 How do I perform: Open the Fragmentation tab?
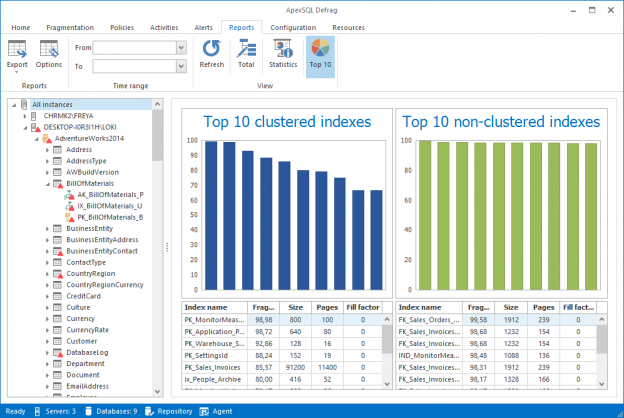pos(70,27)
